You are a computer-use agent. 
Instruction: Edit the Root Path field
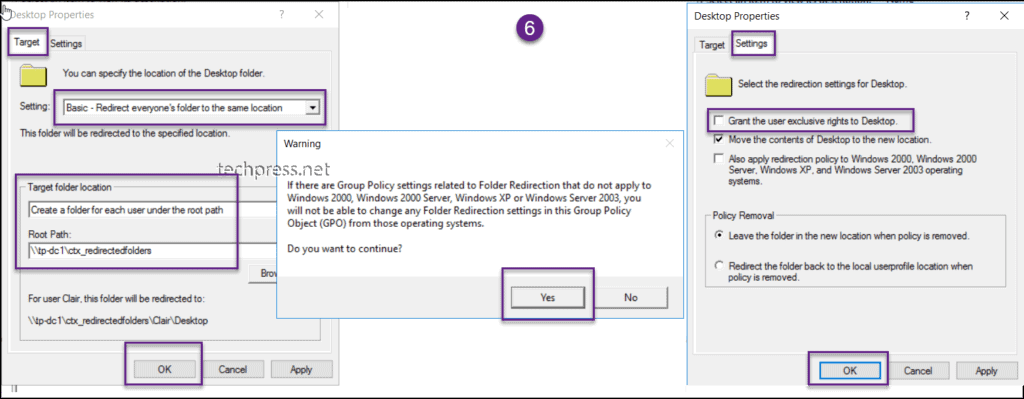152,250
